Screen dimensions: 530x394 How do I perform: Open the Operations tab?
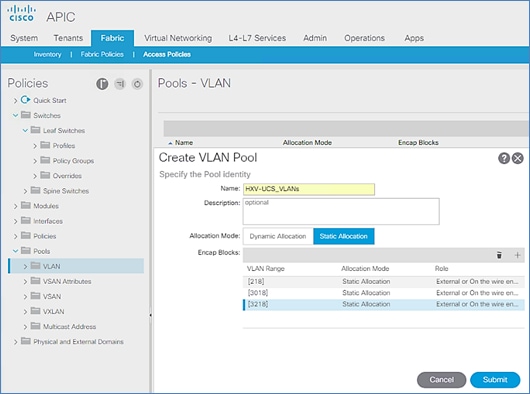pyautogui.click(x=364, y=38)
